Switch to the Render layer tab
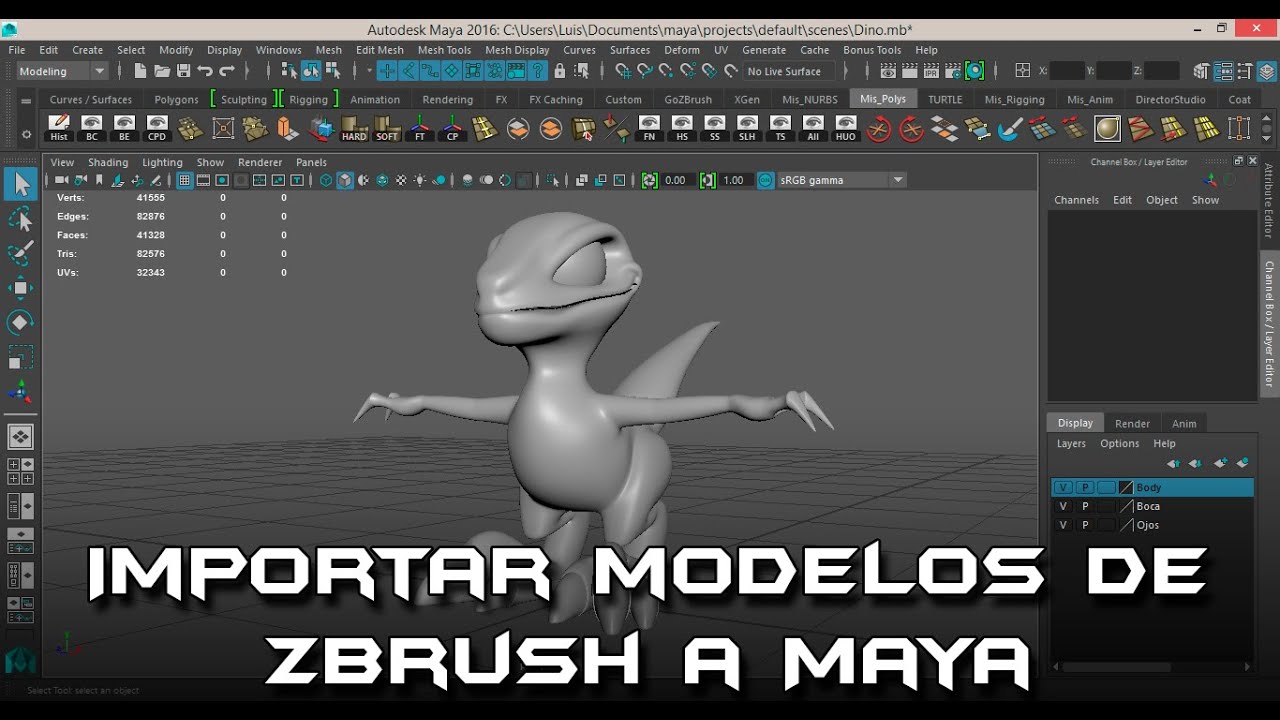Viewport: 1280px width, 720px height. click(x=1132, y=423)
